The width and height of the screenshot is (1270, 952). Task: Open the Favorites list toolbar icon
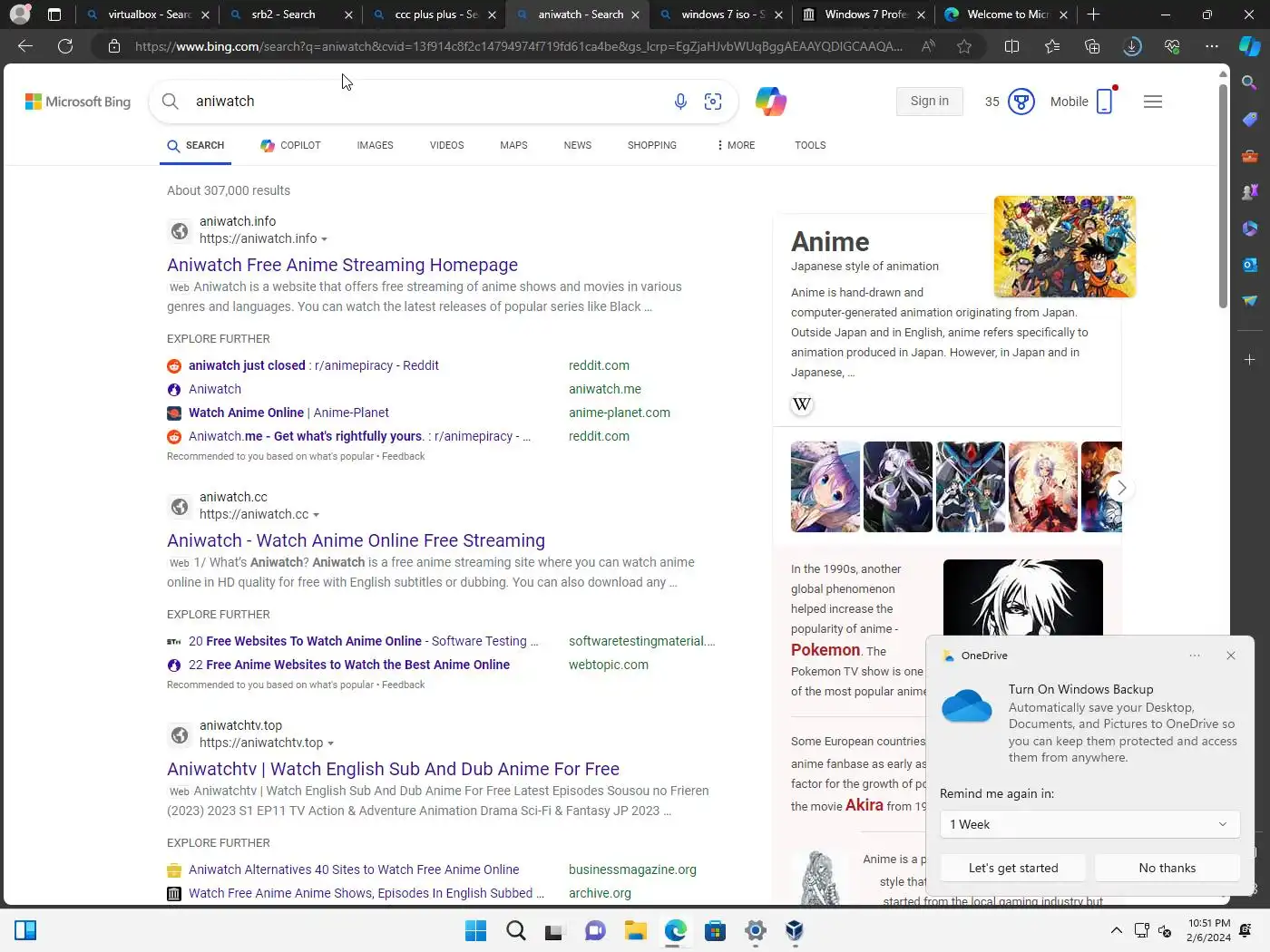(1052, 46)
